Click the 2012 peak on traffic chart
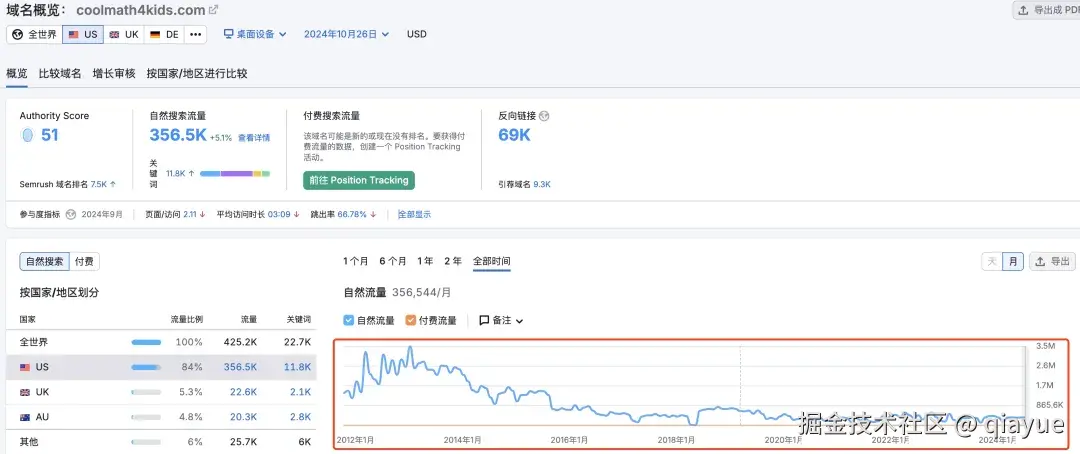The width and height of the screenshot is (1080, 454). [365, 353]
